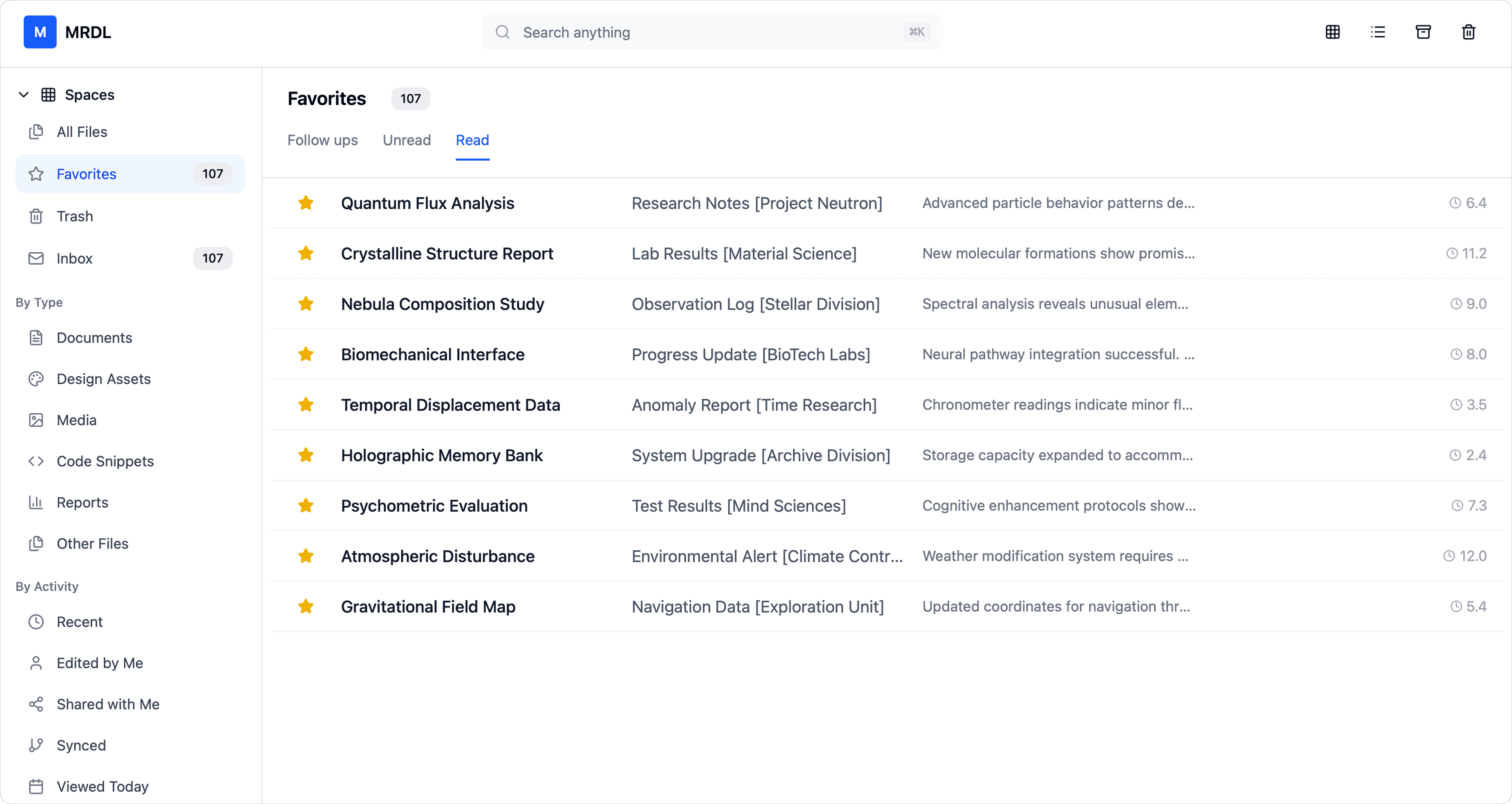Open Holographic Memory Bank entry
The width and height of the screenshot is (1512, 804).
pos(887,455)
